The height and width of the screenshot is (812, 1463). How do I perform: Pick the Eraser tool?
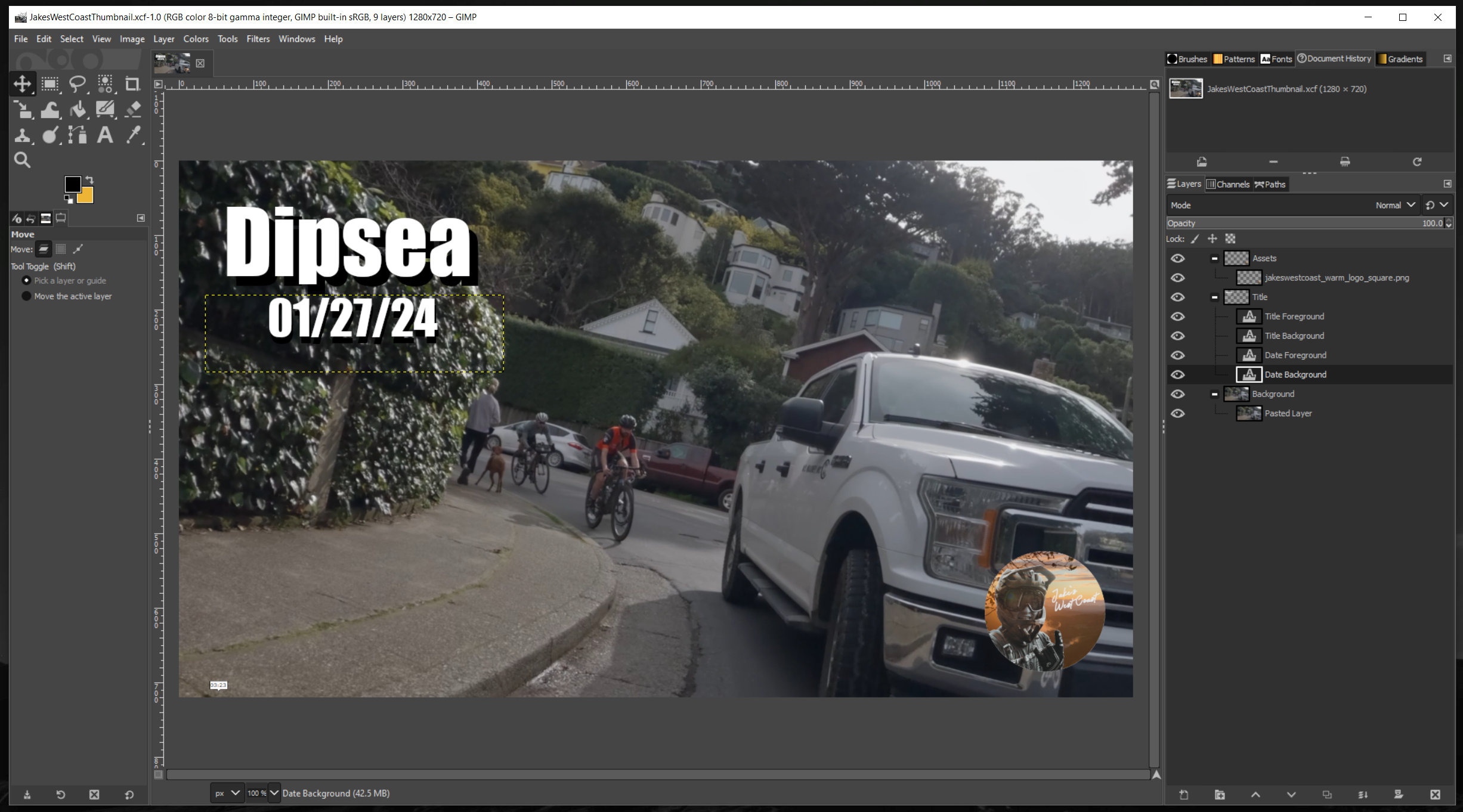pos(132,110)
